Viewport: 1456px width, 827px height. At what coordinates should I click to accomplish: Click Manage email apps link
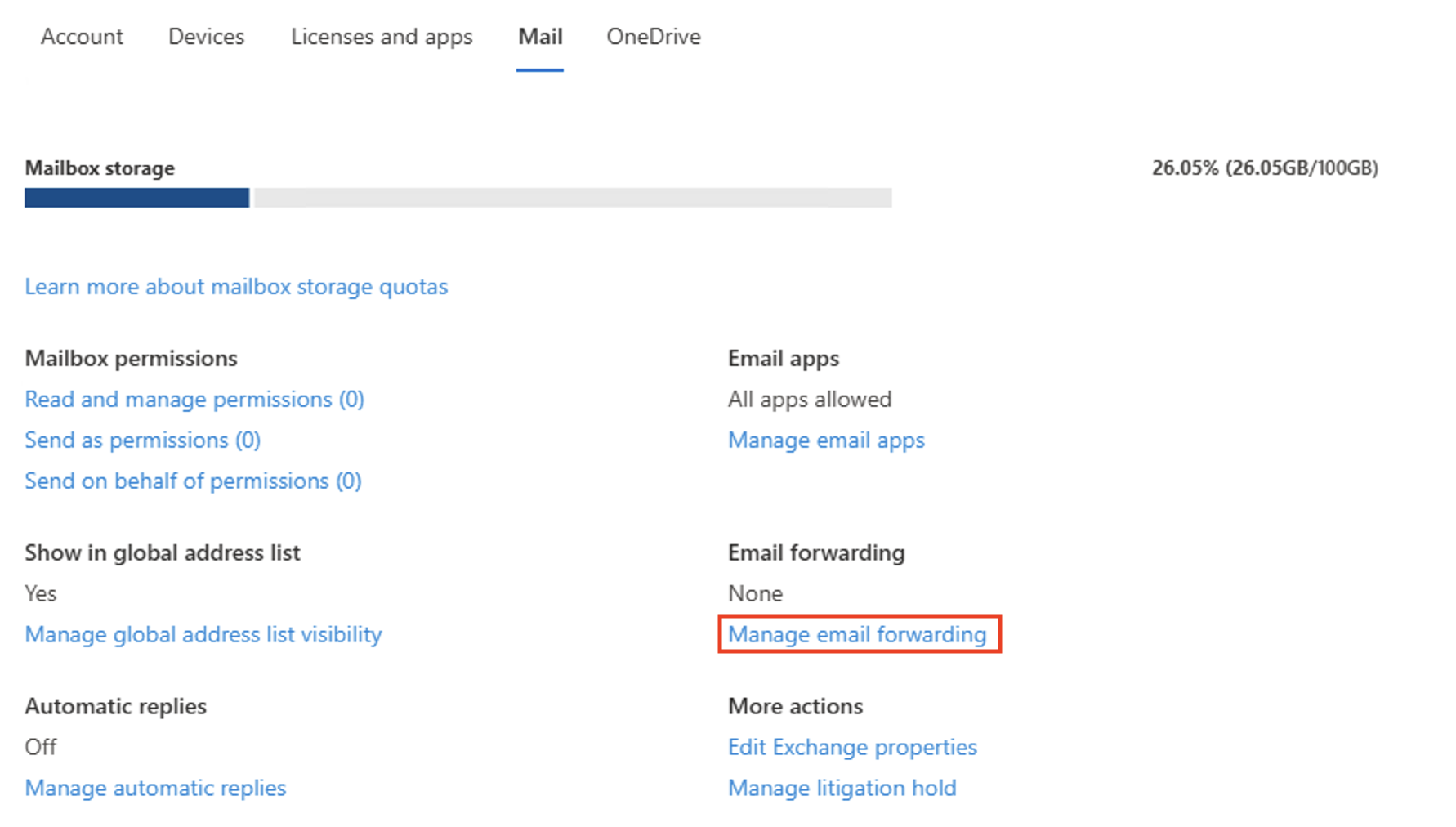click(x=826, y=440)
